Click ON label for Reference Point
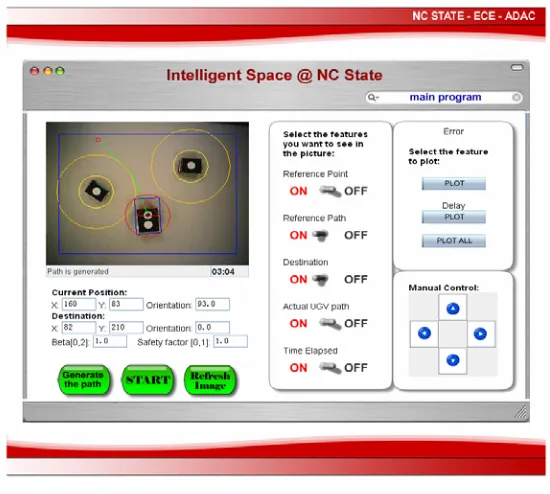This screenshot has height=494, width=550. click(298, 191)
